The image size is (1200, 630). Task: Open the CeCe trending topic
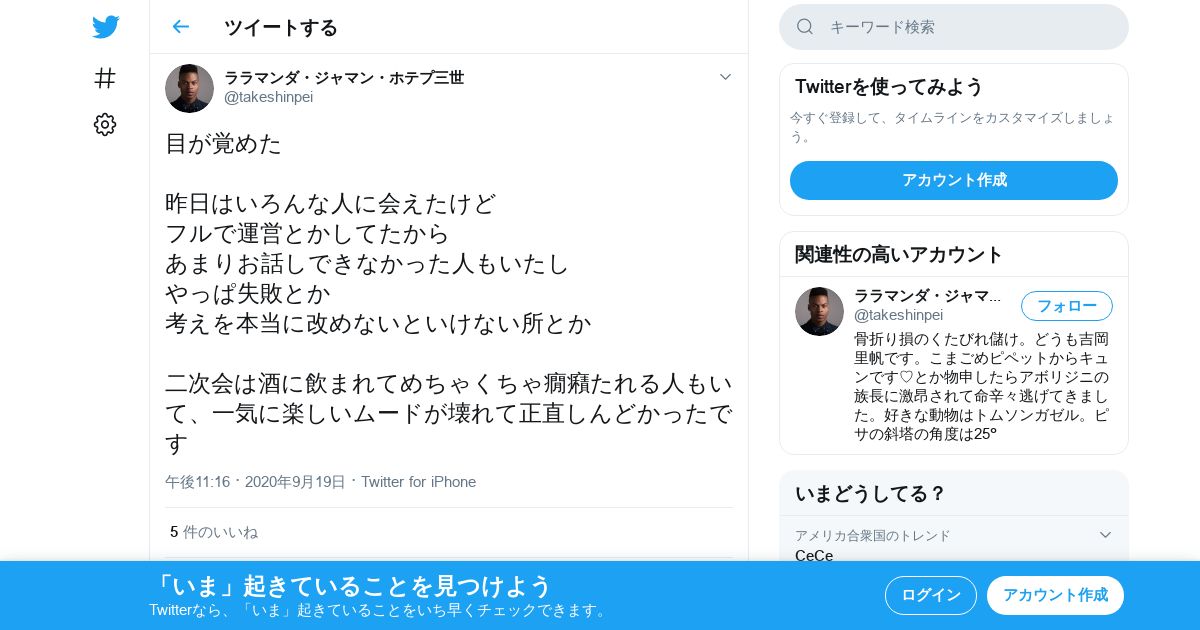[814, 555]
